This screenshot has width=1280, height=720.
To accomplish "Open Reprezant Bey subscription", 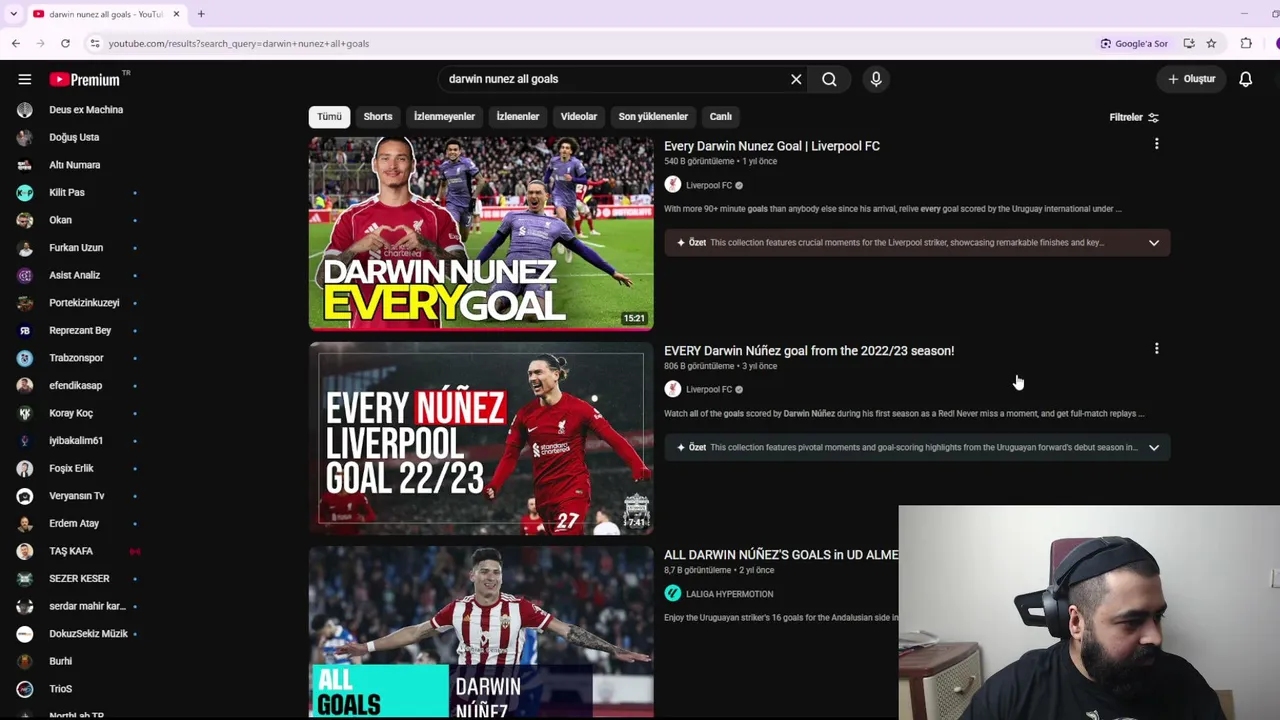I will (x=80, y=330).
